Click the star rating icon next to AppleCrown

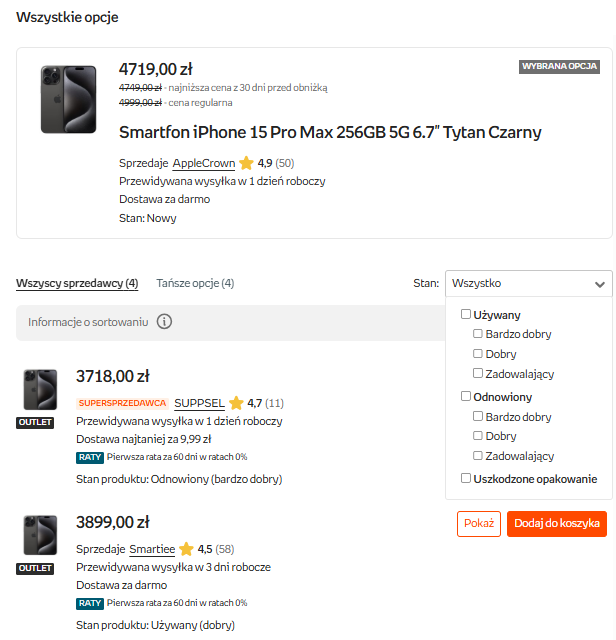click(246, 163)
